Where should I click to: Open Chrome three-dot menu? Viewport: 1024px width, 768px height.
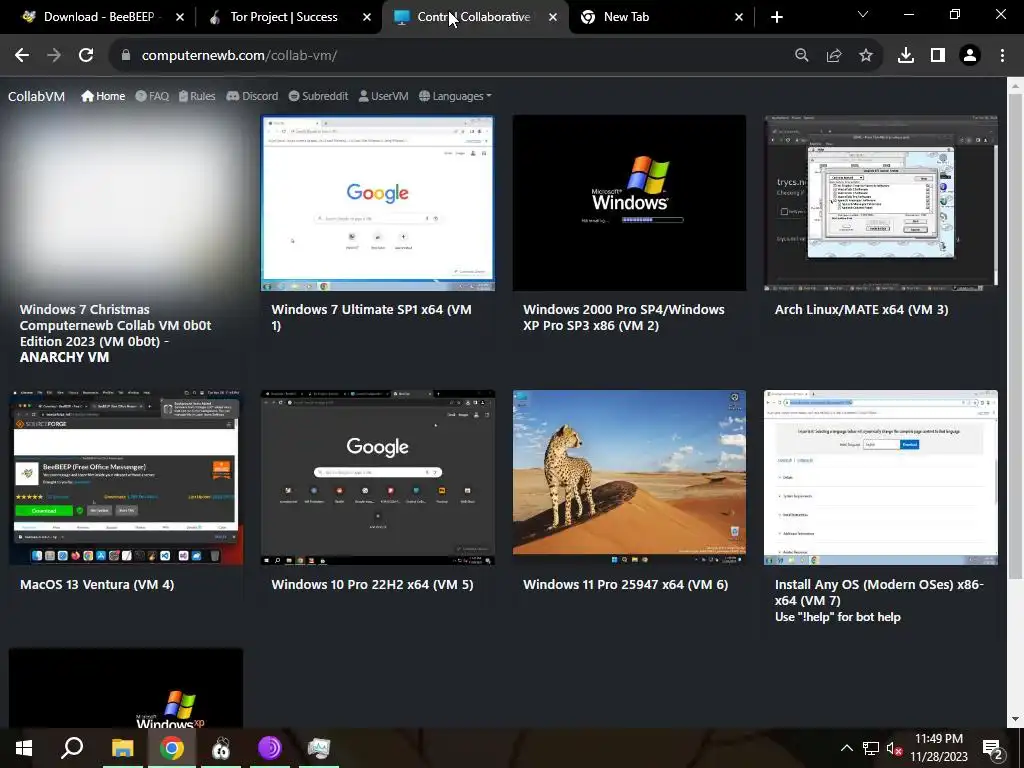click(x=1002, y=56)
